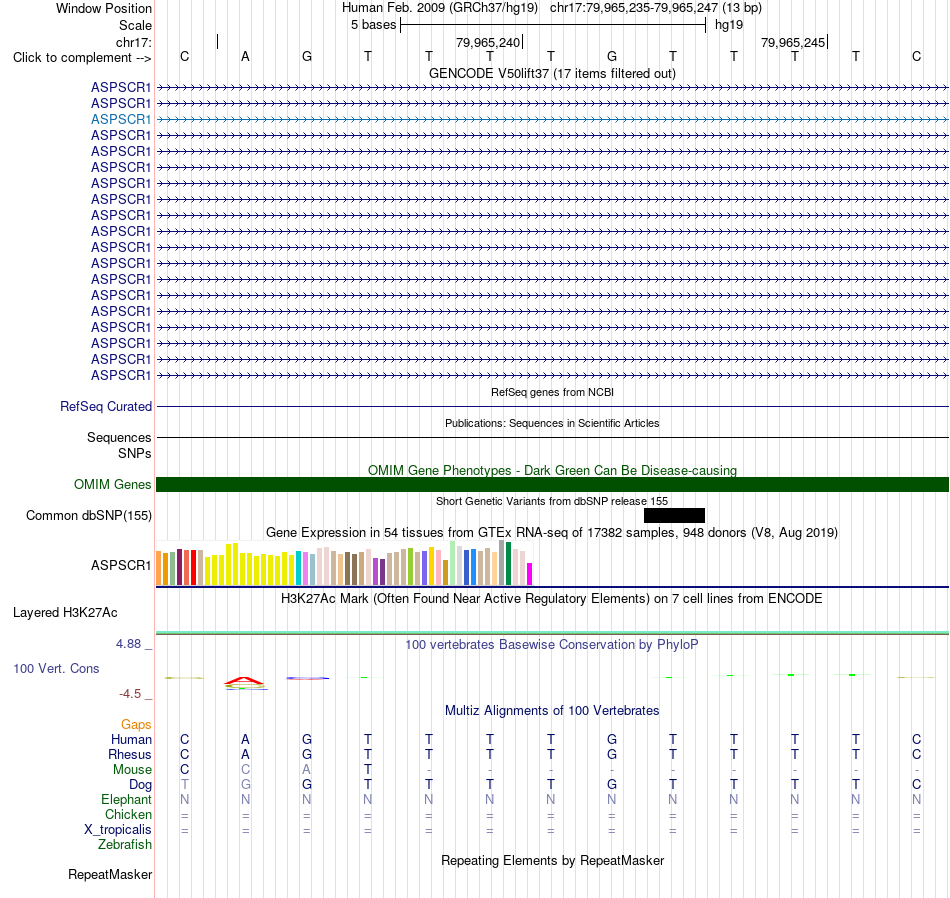
Task: Select the X_tropicalis species label
Action: (x=118, y=830)
